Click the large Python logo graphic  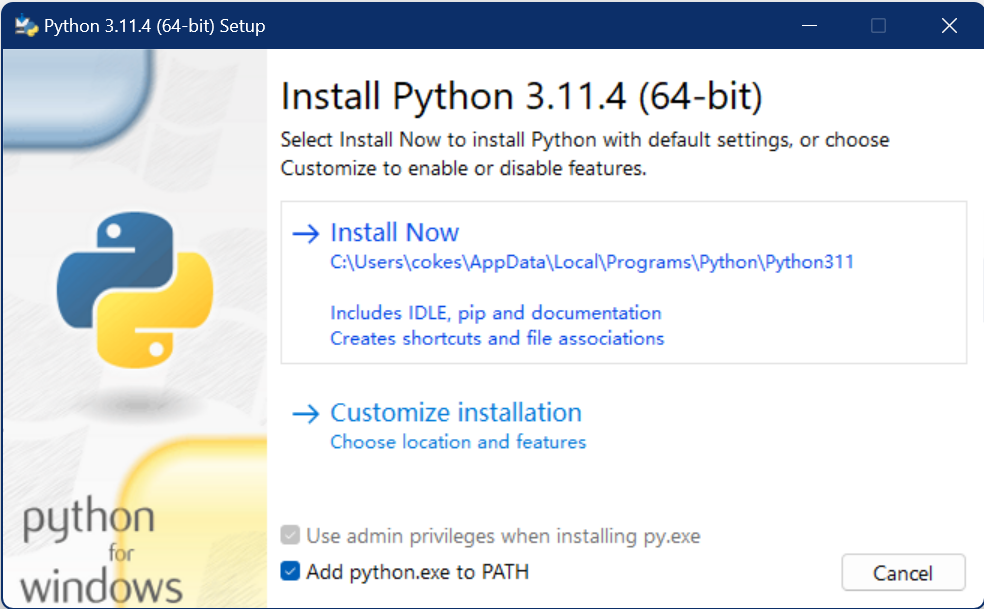[135, 289]
